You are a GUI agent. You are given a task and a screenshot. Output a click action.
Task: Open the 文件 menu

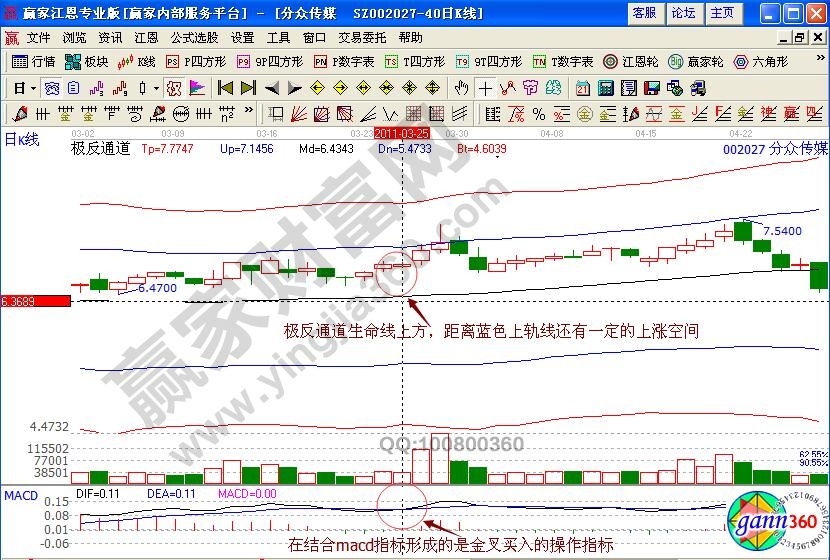click(x=38, y=38)
